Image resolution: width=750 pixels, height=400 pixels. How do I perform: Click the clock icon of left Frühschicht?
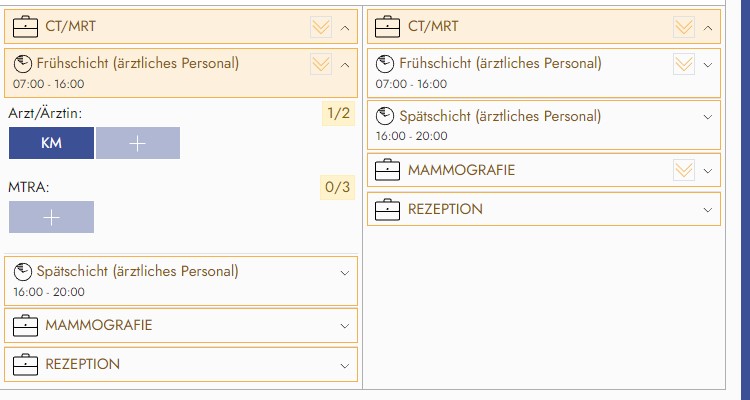[x=23, y=64]
